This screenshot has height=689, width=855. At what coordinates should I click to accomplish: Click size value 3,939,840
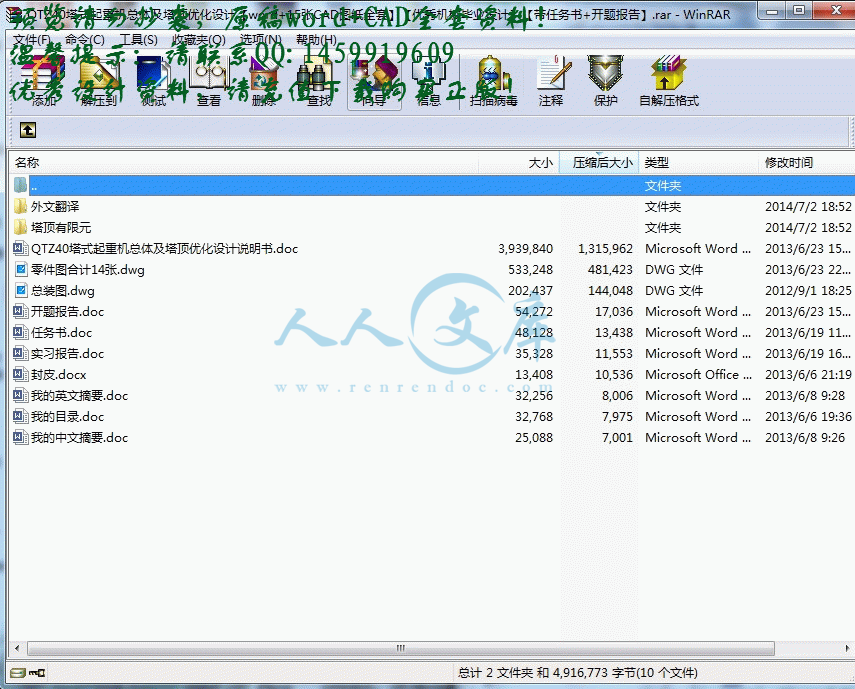[525, 249]
